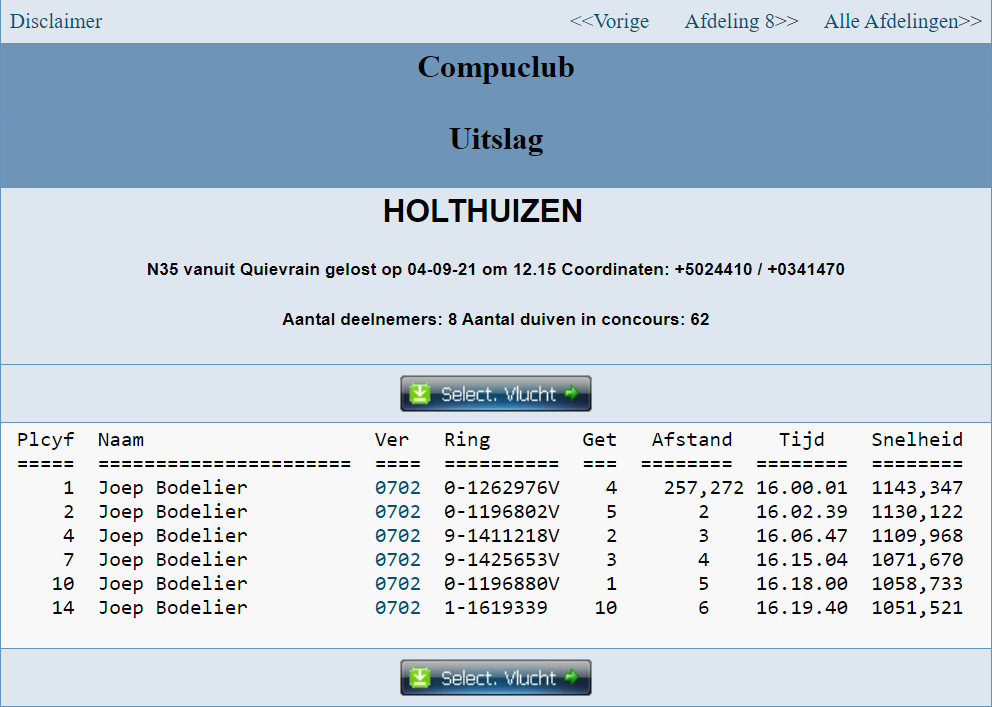Viewport: 992px width, 707px height.
Task: Click the Snelheid column header
Action: (x=917, y=440)
